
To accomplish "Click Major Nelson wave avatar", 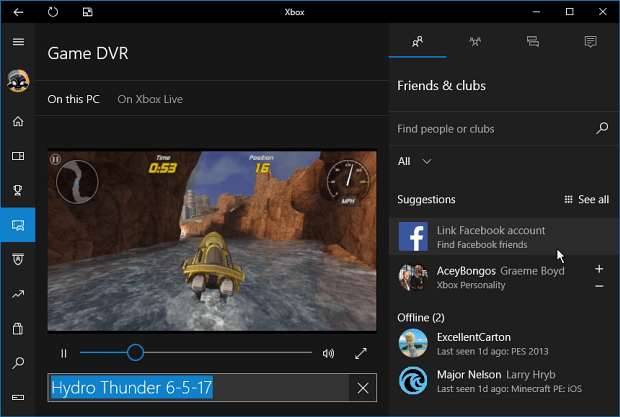I will (413, 381).
